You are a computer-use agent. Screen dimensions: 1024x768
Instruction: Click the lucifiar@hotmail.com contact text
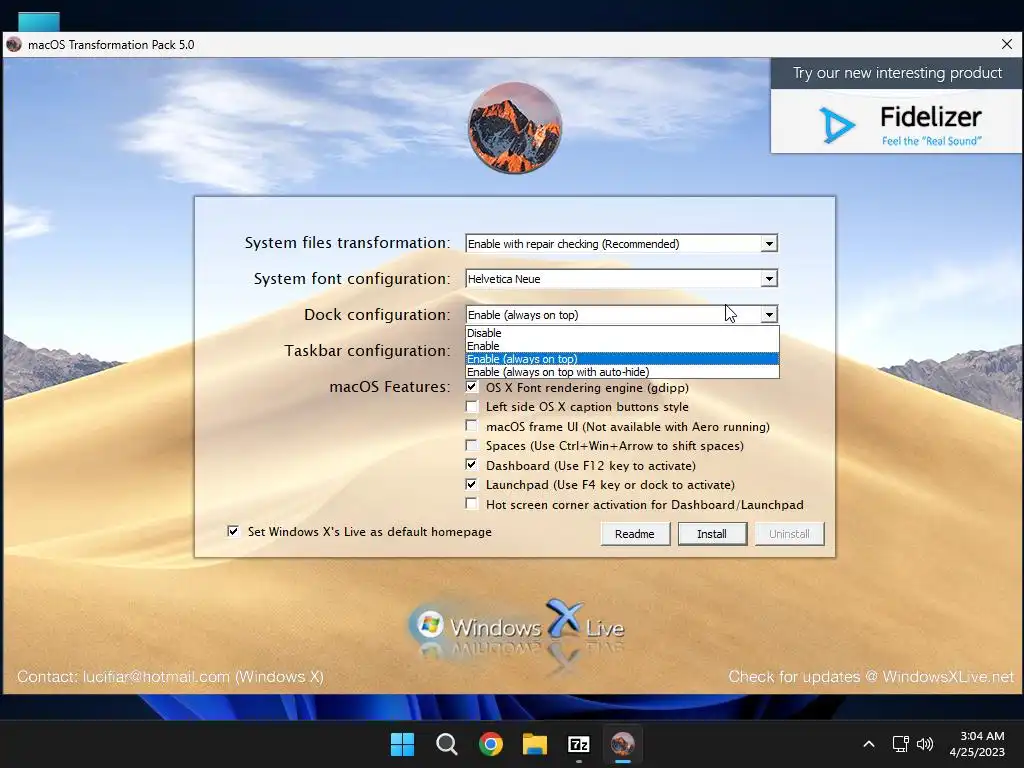pos(155,677)
